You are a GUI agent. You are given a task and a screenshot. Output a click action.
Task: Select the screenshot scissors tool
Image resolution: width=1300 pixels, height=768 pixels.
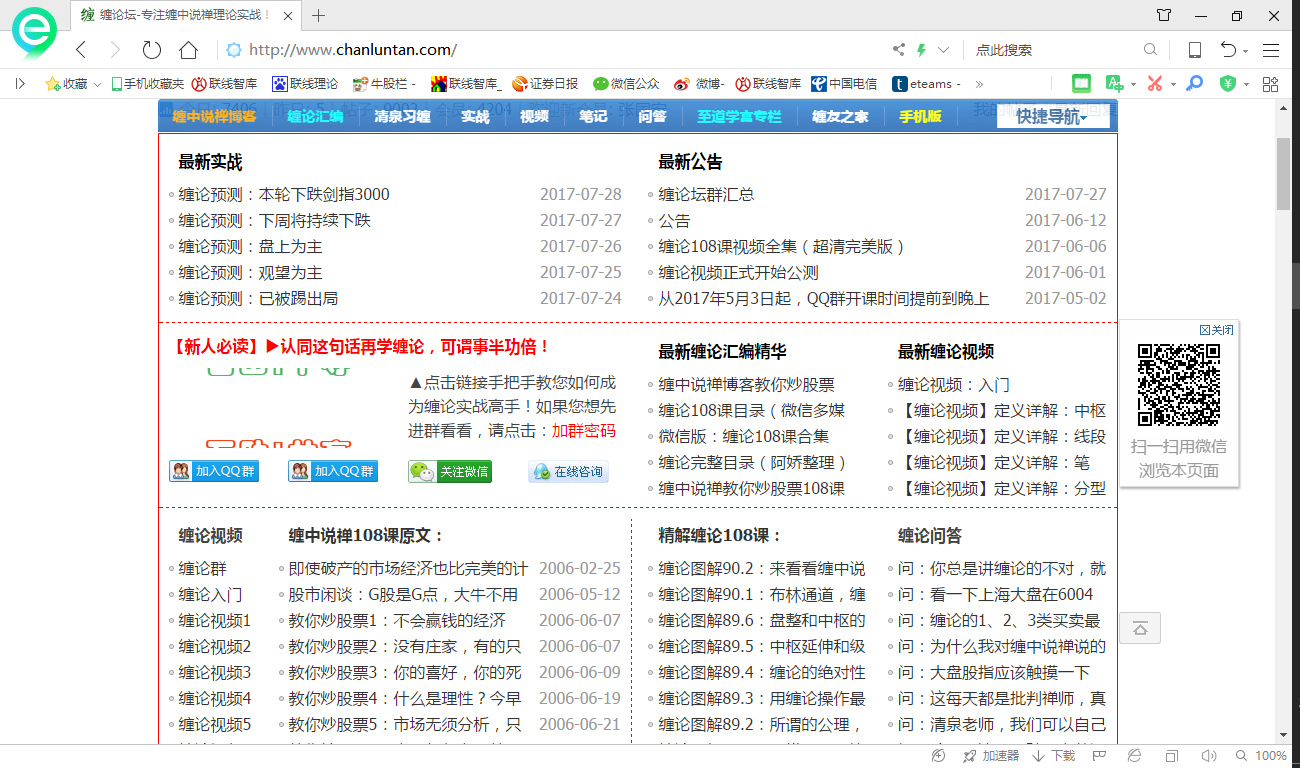click(1154, 83)
